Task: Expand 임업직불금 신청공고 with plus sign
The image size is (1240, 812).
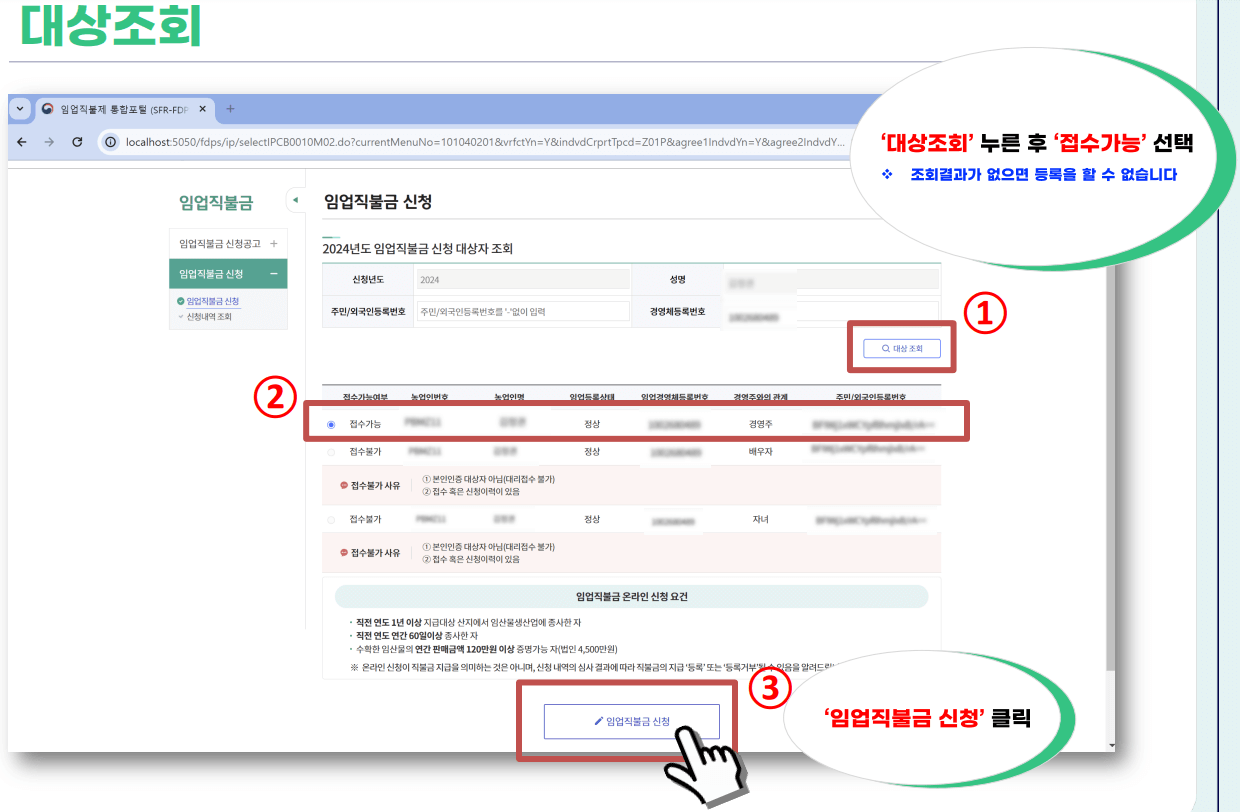Action: click(x=272, y=243)
